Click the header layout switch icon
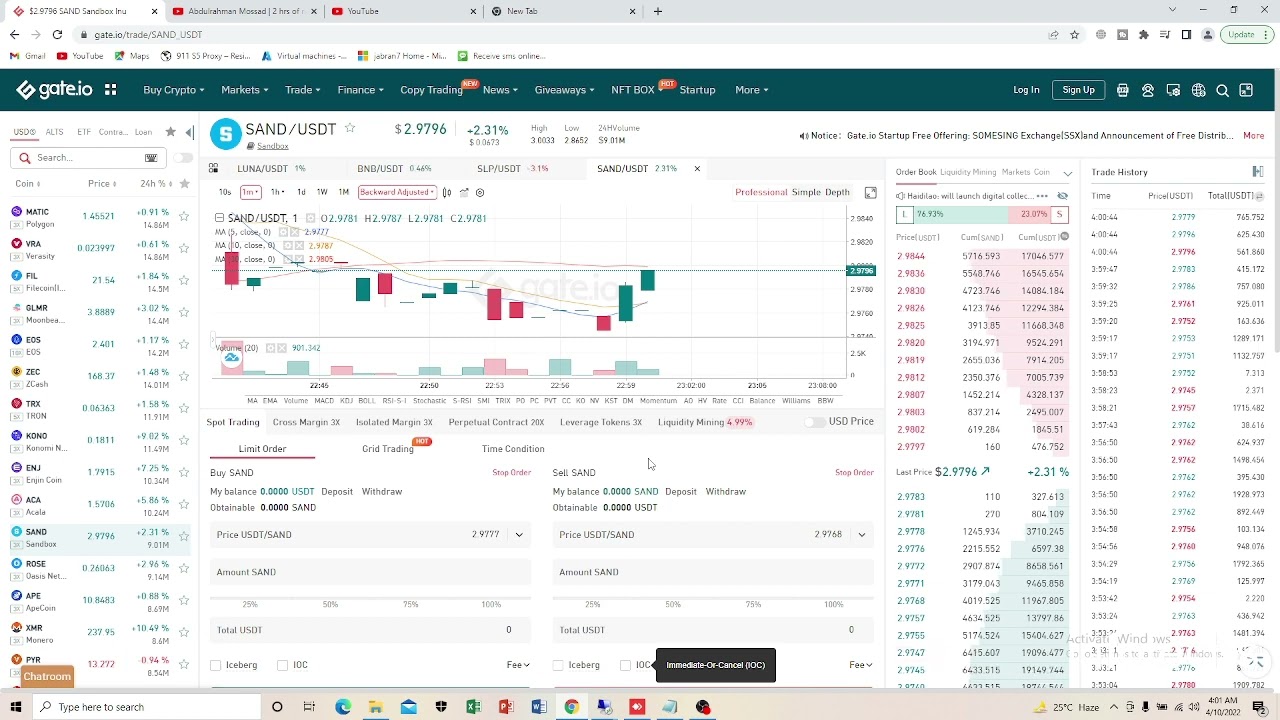This screenshot has width=1280, height=720. click(1246, 90)
